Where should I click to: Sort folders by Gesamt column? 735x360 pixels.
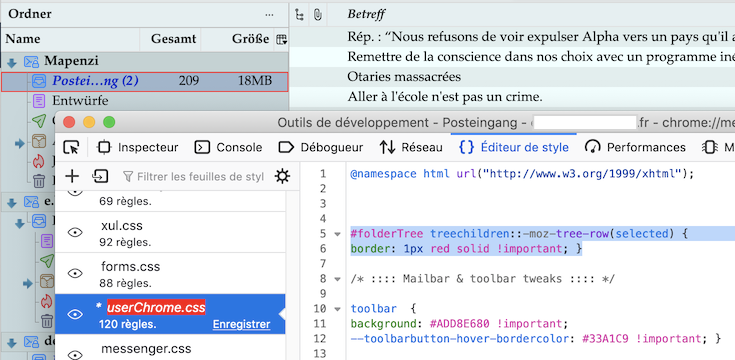coord(171,39)
